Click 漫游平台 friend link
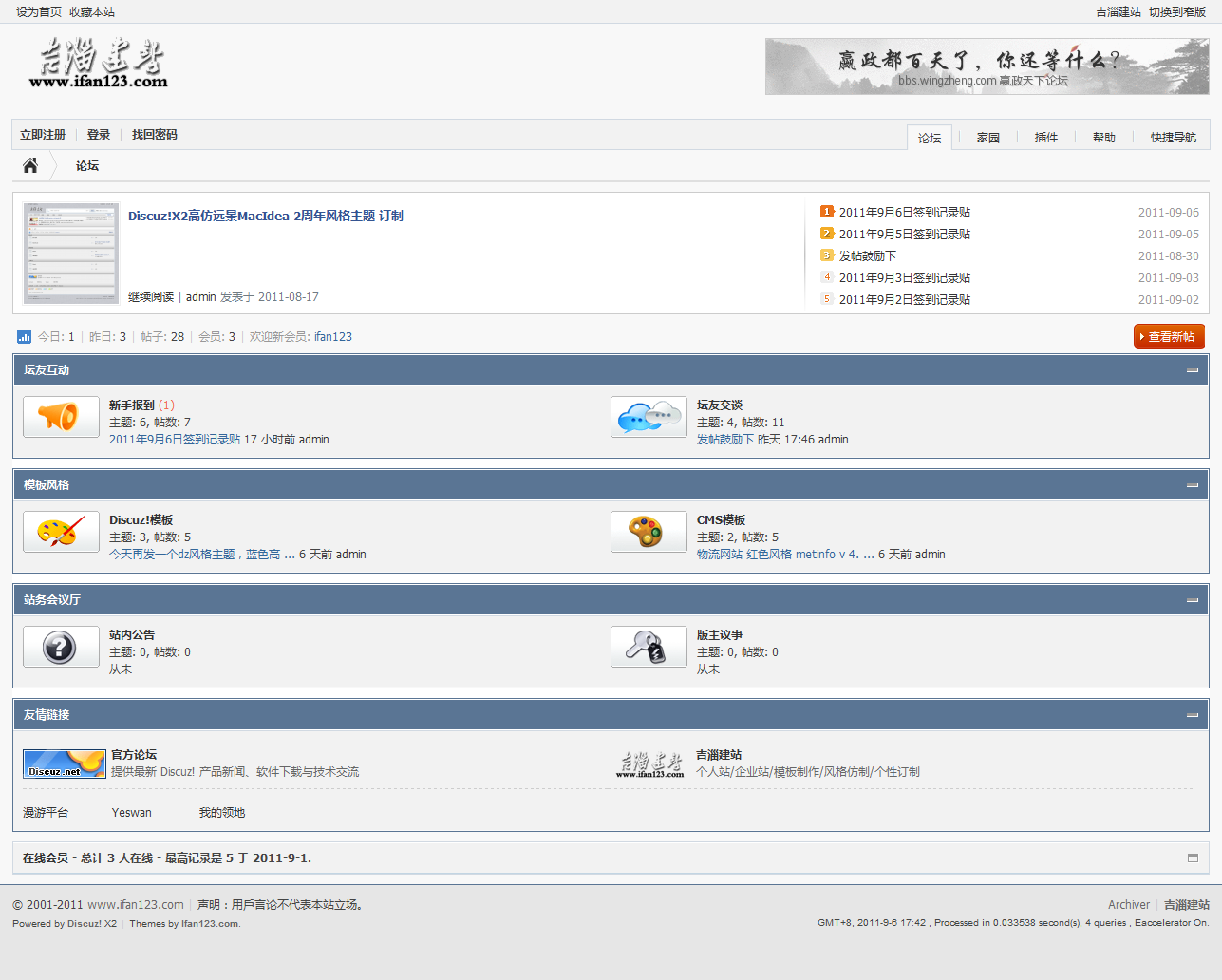Viewport: 1222px width, 980px height. [x=46, y=812]
